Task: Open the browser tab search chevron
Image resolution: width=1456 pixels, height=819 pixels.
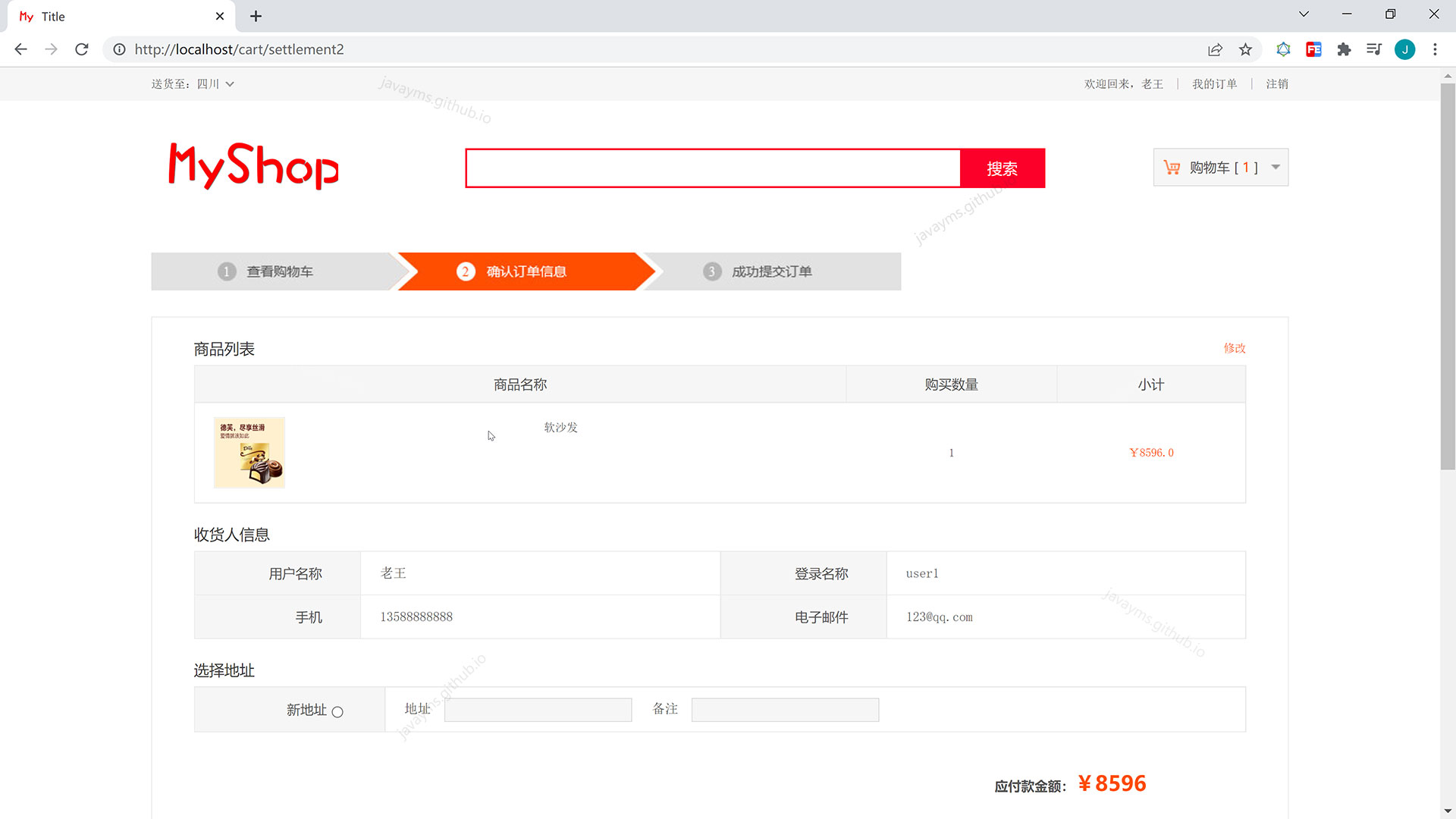Action: [1304, 14]
